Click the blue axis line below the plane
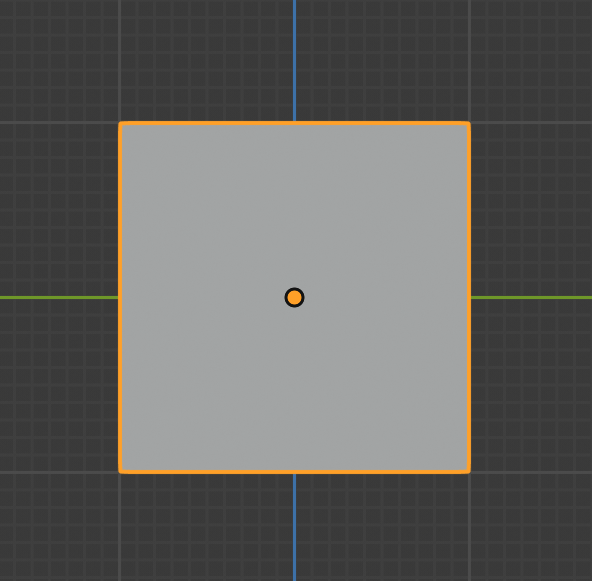 (294, 527)
